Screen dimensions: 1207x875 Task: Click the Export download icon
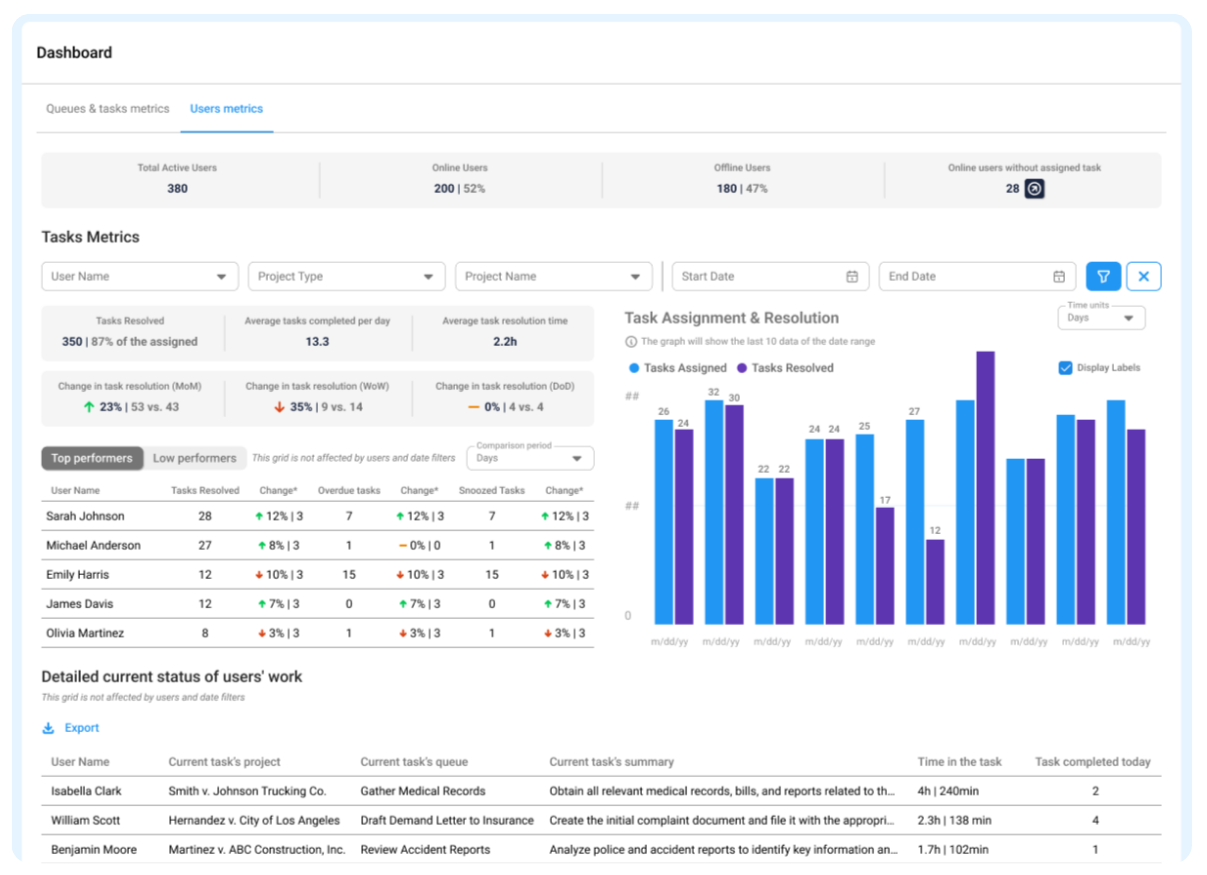pyautogui.click(x=48, y=728)
